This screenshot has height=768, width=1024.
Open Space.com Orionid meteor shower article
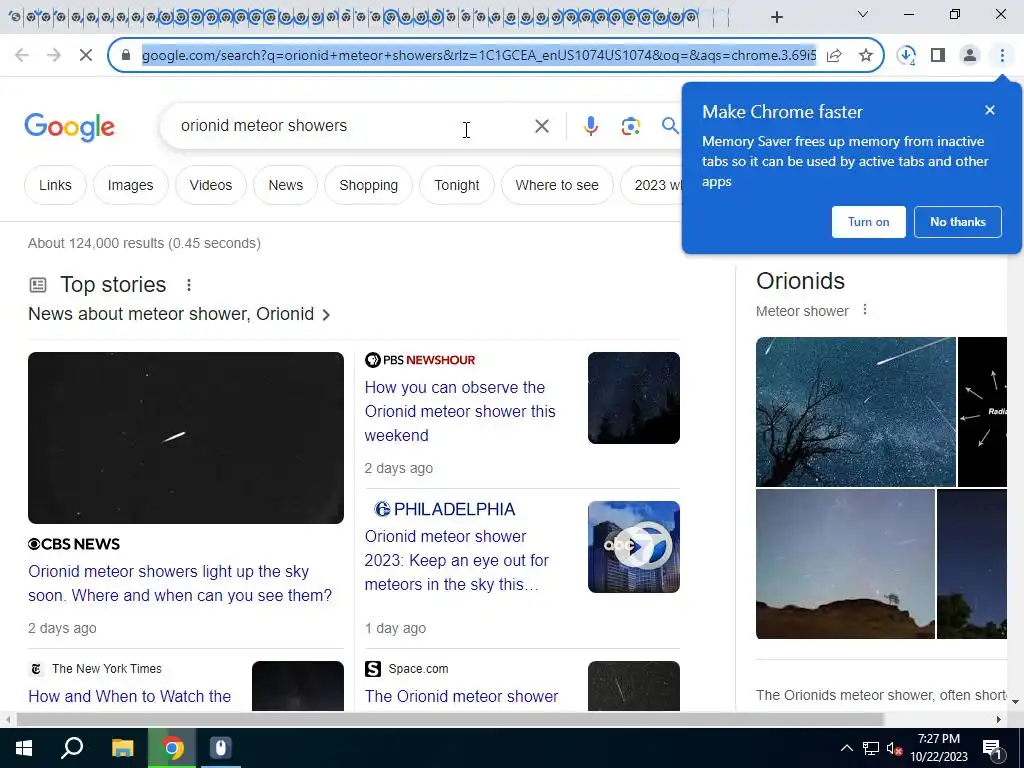(461, 696)
